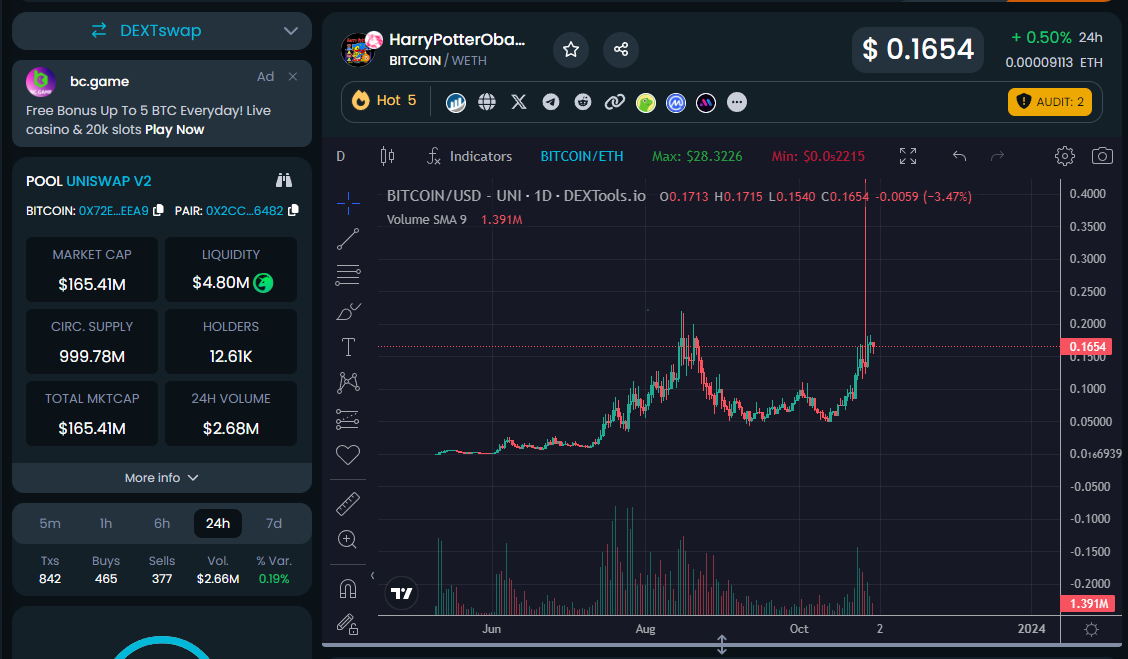Image resolution: width=1128 pixels, height=659 pixels.
Task: Select the 24h stats tab
Action: (x=218, y=523)
